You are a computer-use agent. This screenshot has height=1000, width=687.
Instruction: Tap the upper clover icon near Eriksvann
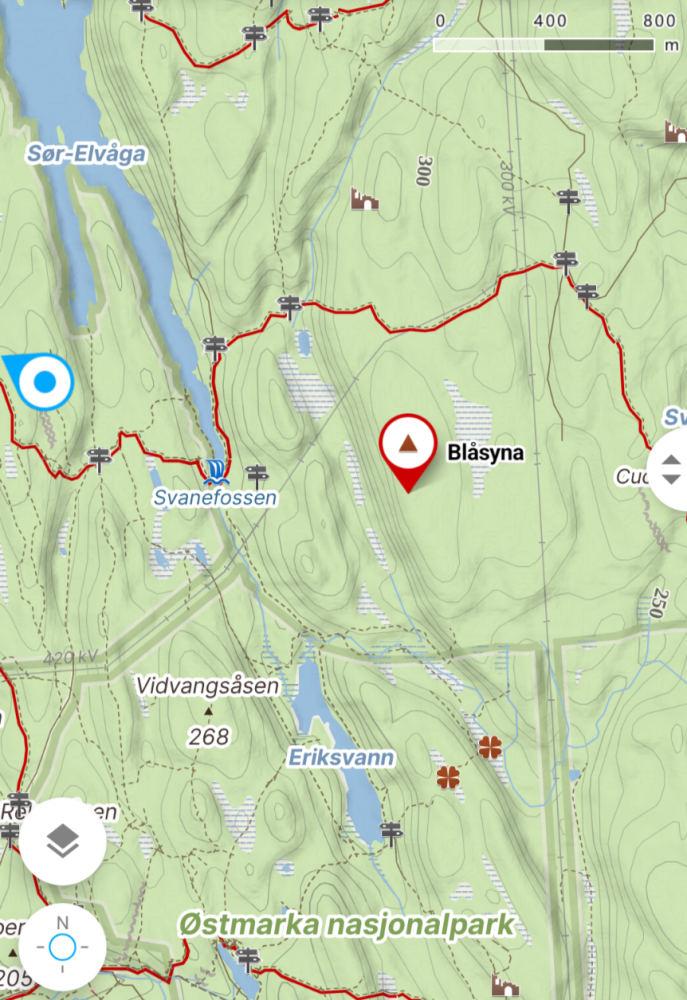(x=490, y=747)
